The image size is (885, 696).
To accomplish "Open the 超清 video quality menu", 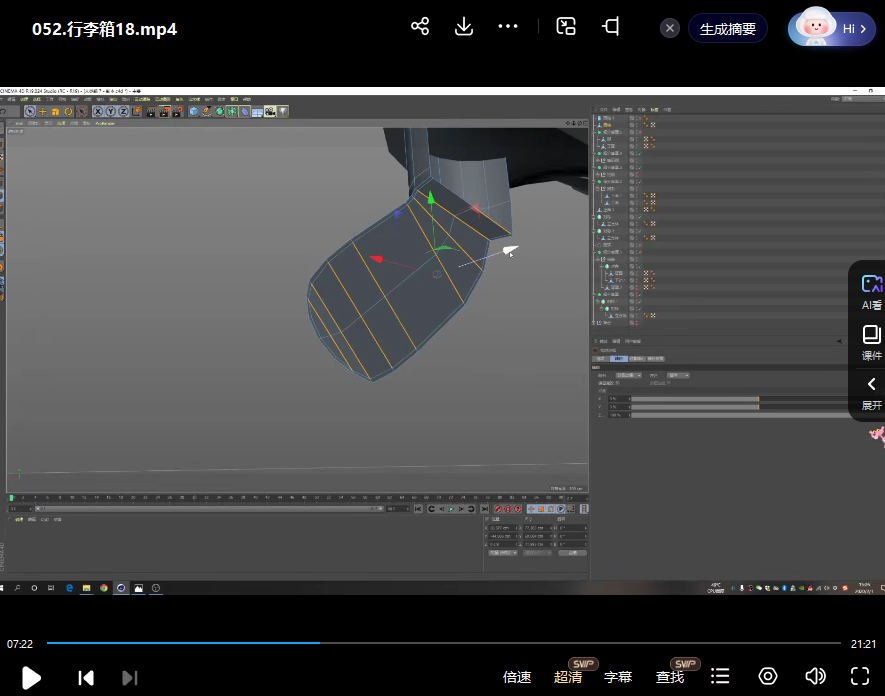I will (x=568, y=676).
